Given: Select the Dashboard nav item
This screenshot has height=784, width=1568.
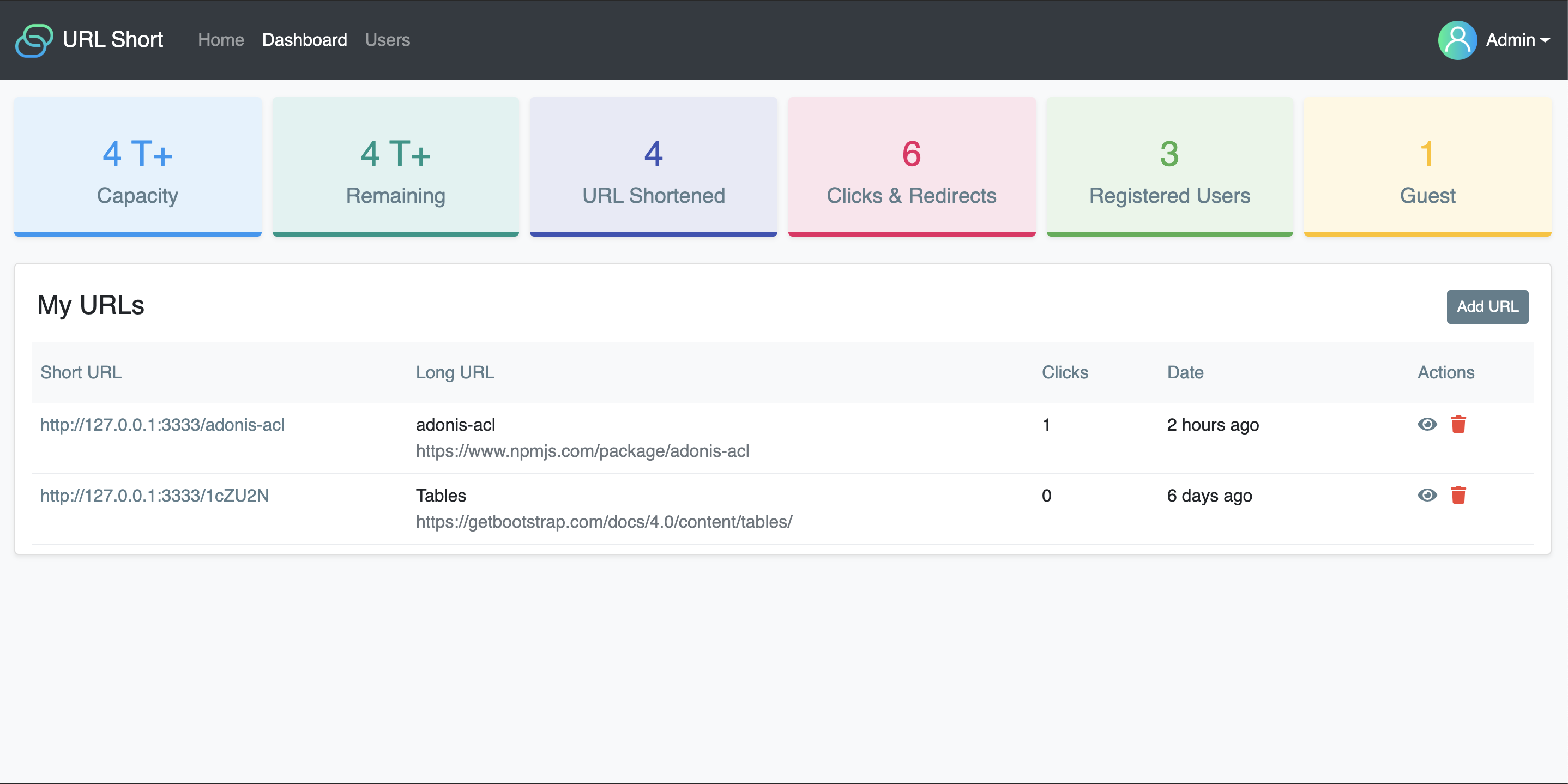Looking at the screenshot, I should point(304,40).
